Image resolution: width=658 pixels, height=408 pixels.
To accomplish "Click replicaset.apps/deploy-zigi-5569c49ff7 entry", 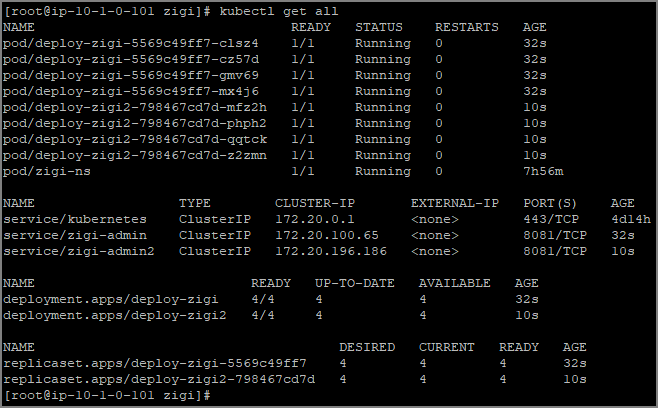I will click(154, 363).
